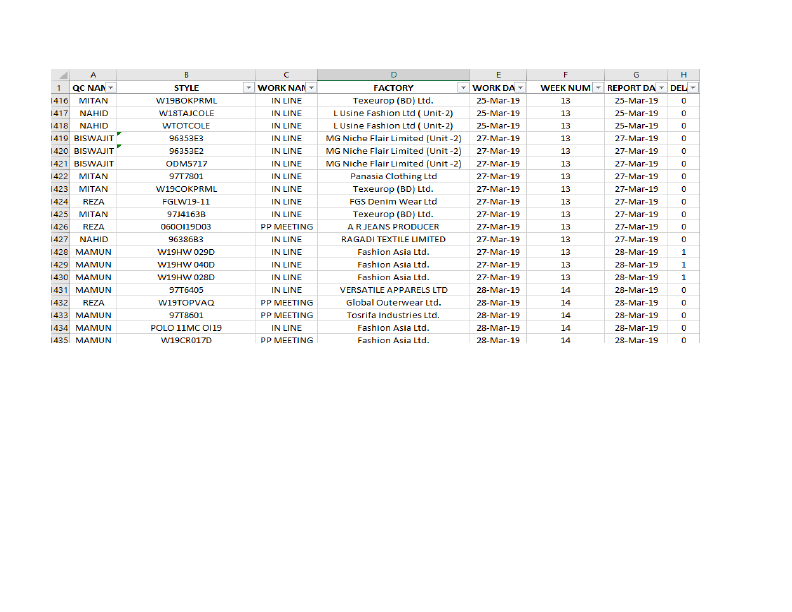Select row header 1416
Screen dimensions: 792x612
click(60, 100)
